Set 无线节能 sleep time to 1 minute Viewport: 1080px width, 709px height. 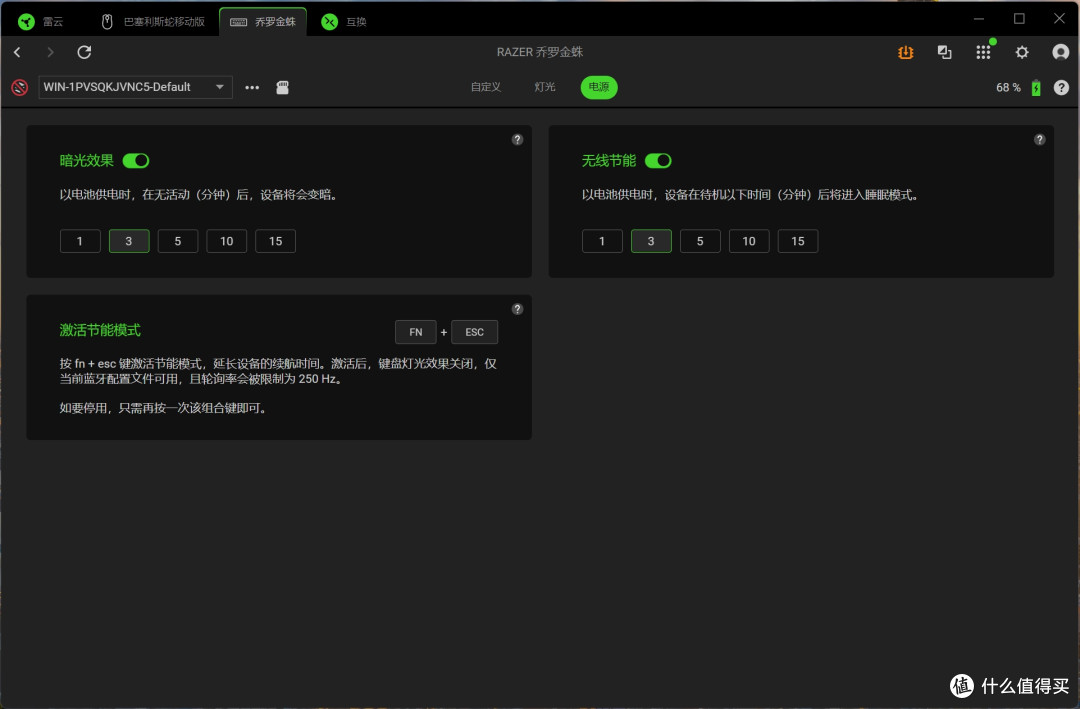point(602,241)
